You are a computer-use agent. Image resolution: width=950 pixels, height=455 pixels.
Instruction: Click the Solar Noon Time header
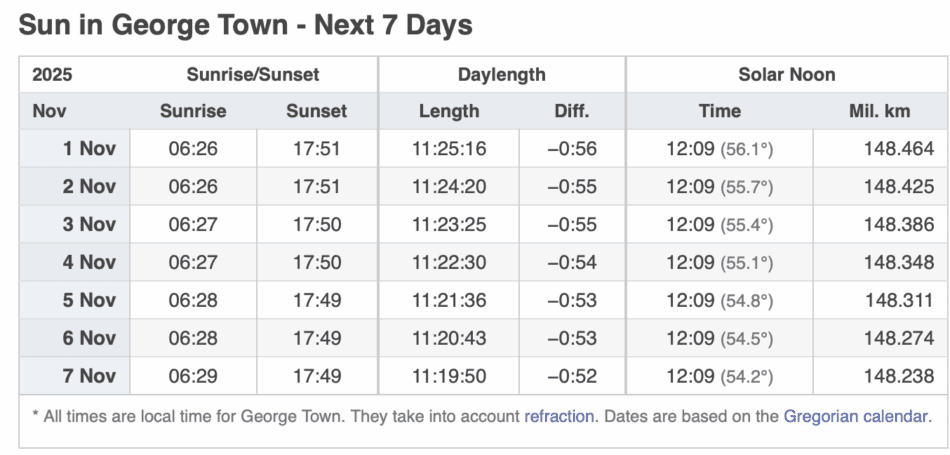point(720,111)
